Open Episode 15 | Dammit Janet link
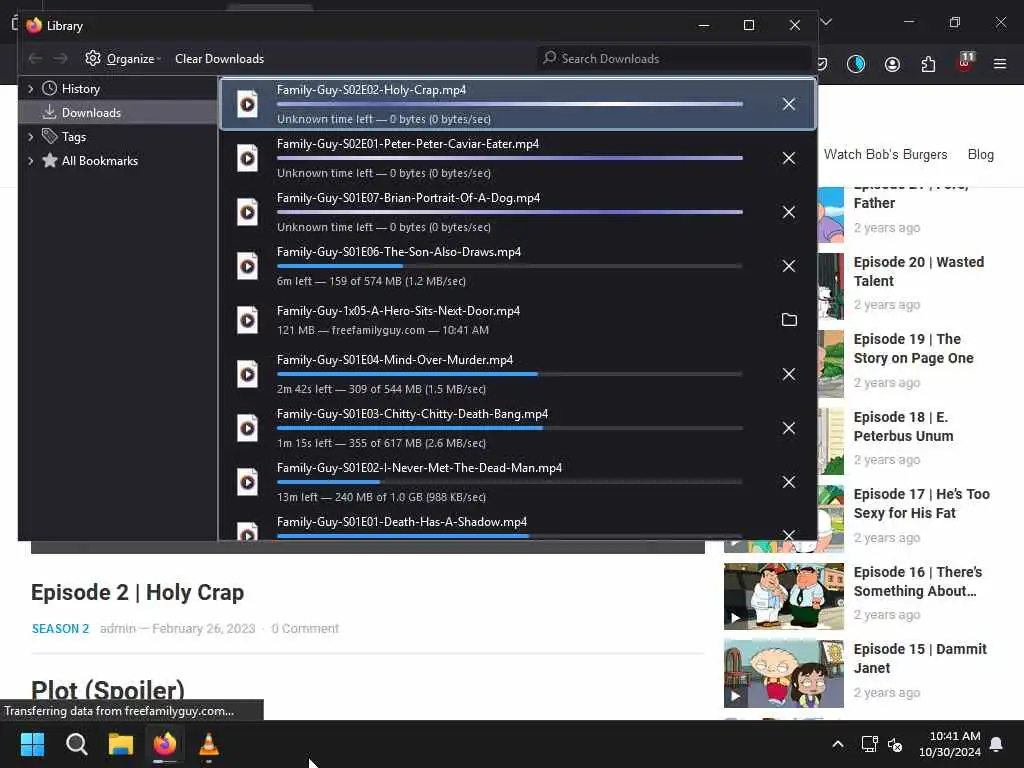 point(920,658)
